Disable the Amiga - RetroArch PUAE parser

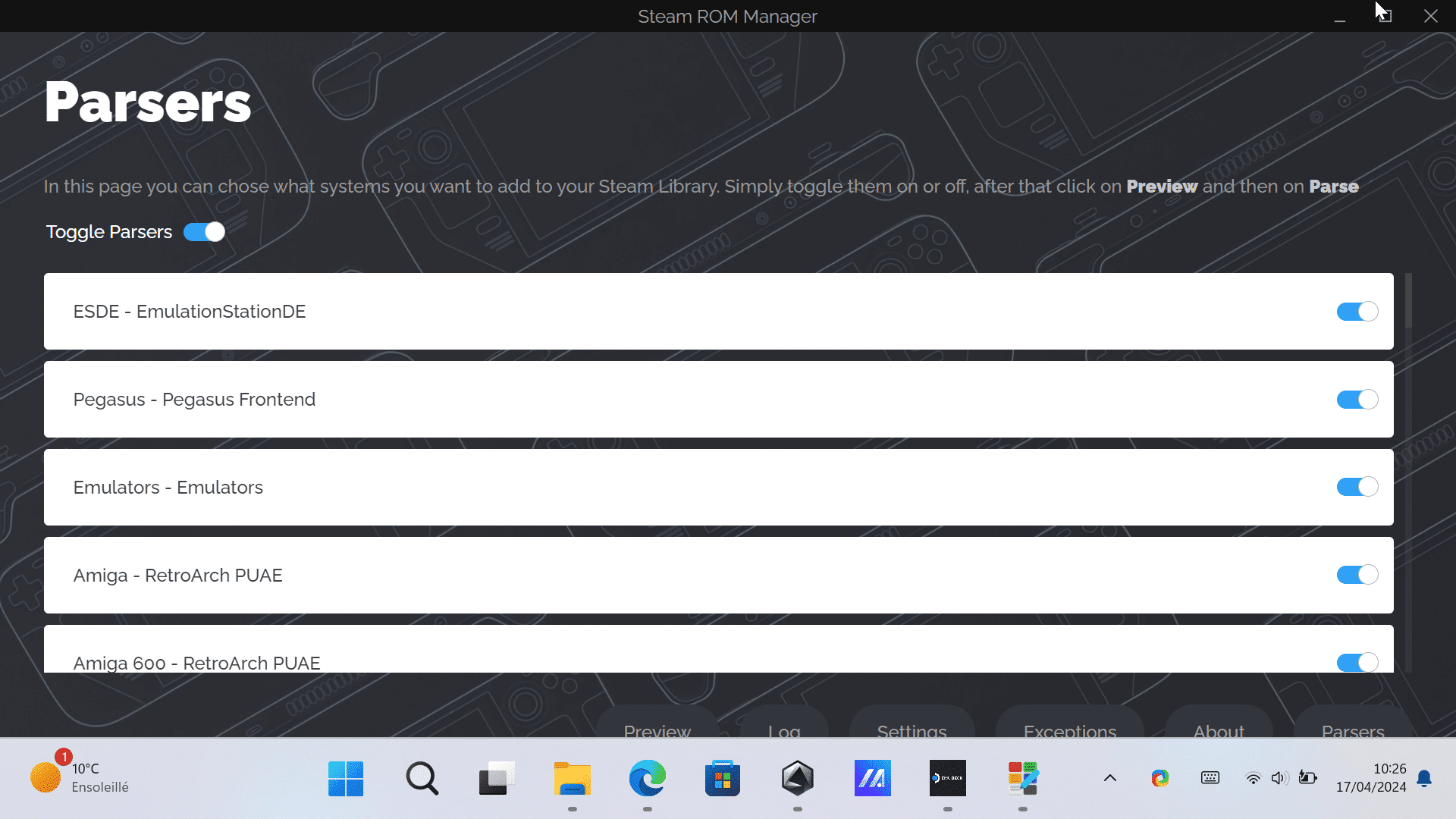click(1357, 575)
